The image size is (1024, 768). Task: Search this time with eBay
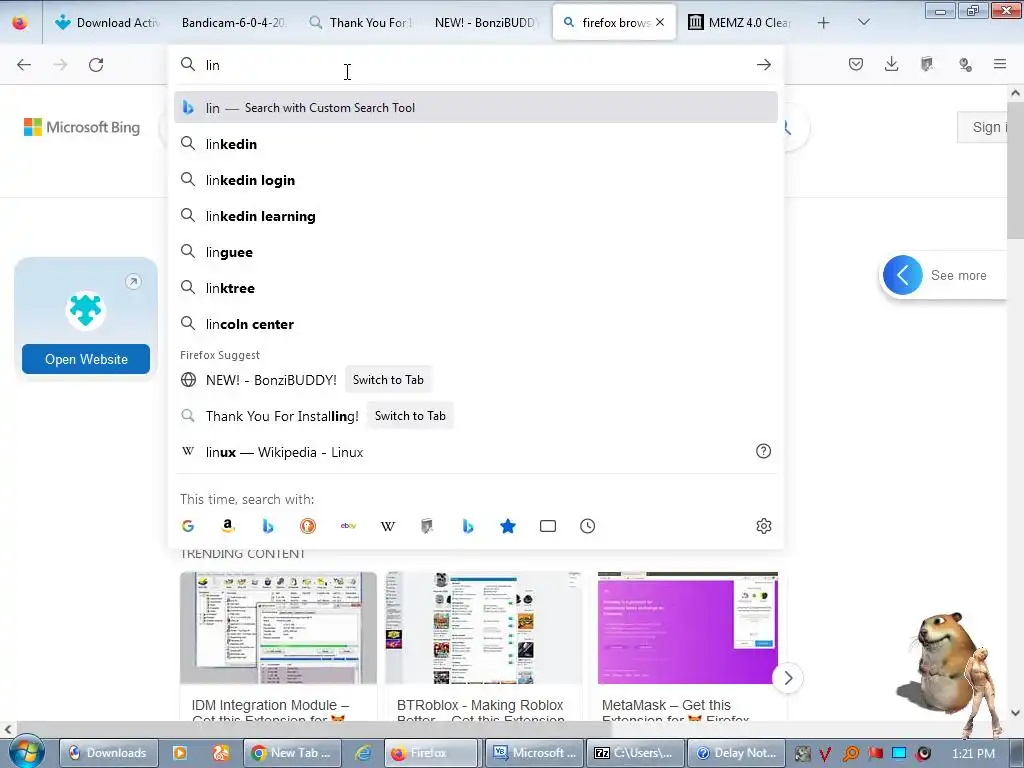click(348, 526)
